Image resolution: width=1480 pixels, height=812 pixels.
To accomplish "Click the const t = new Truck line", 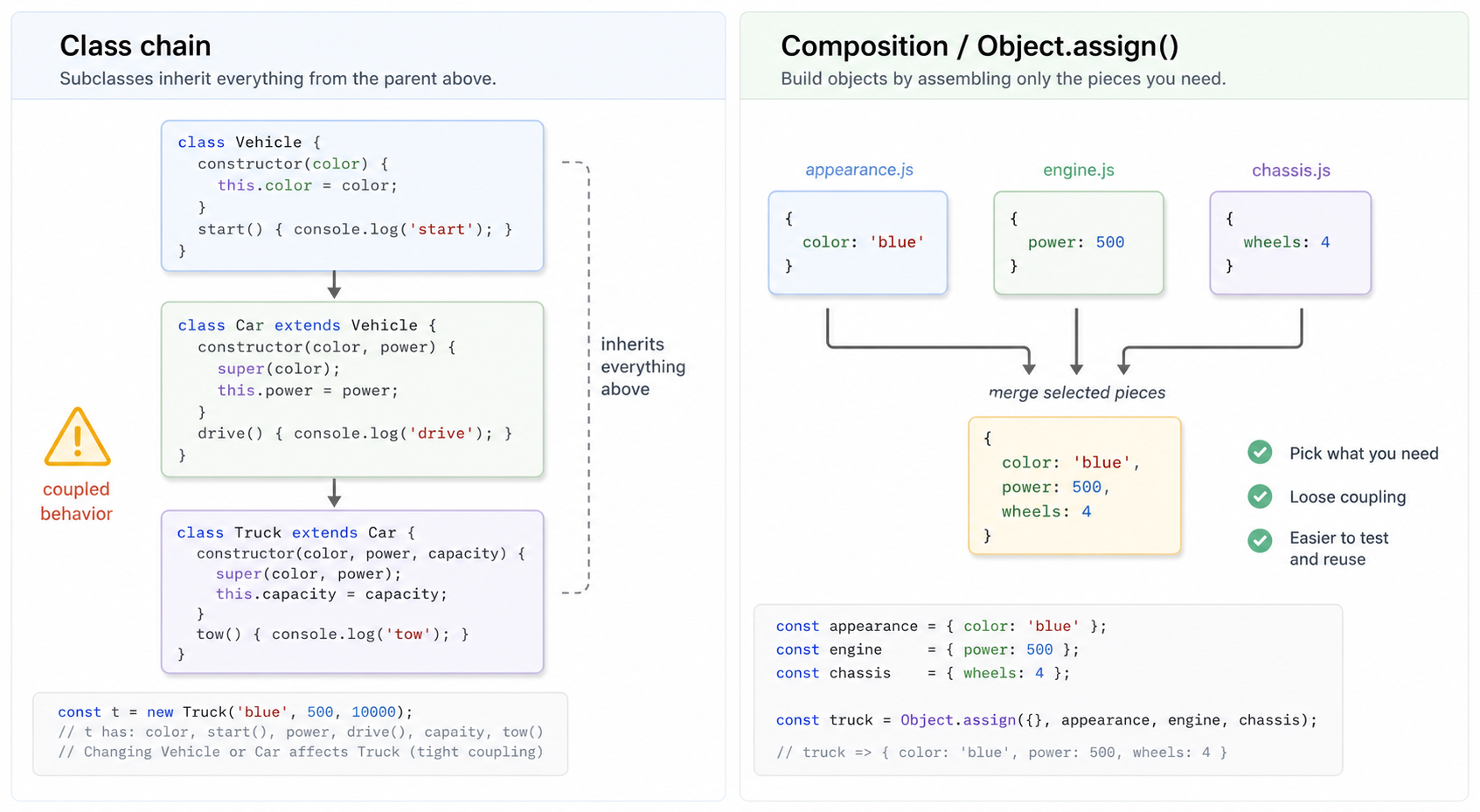I will pos(235,711).
